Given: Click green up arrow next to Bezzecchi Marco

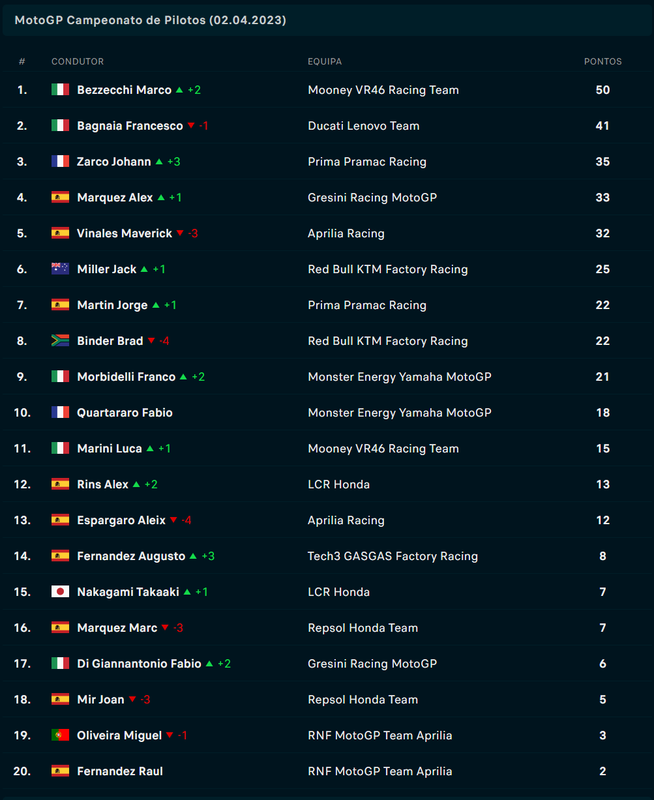Looking at the screenshot, I should 180,90.
